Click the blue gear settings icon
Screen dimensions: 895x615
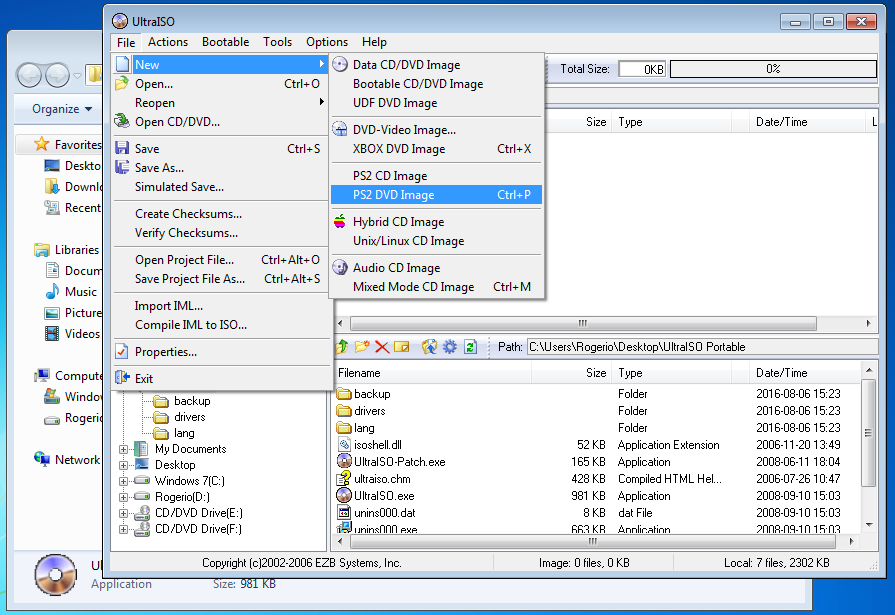[x=450, y=347]
